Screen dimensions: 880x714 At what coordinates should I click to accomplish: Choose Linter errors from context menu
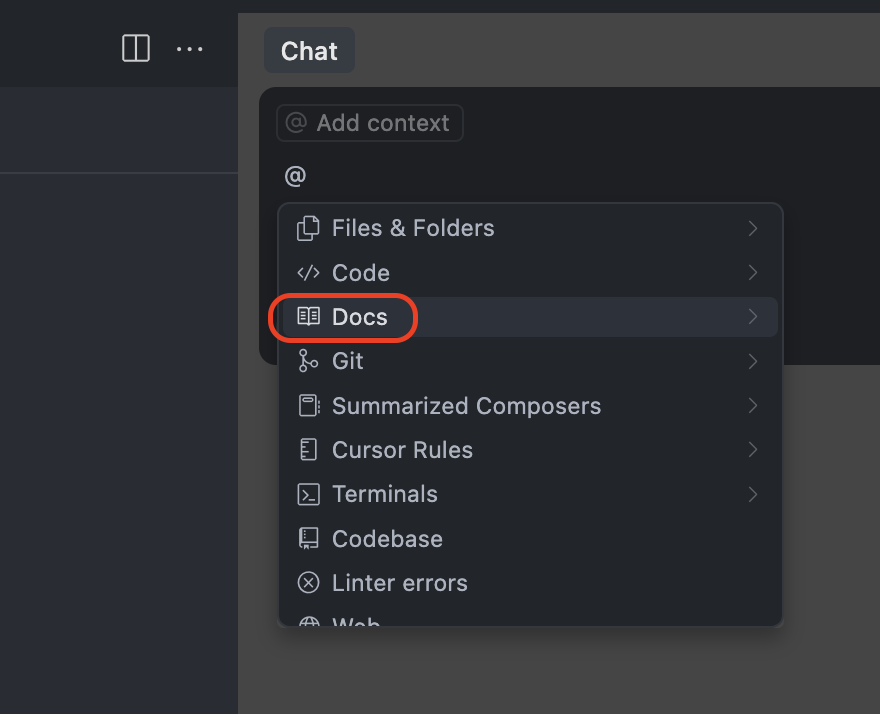point(399,583)
